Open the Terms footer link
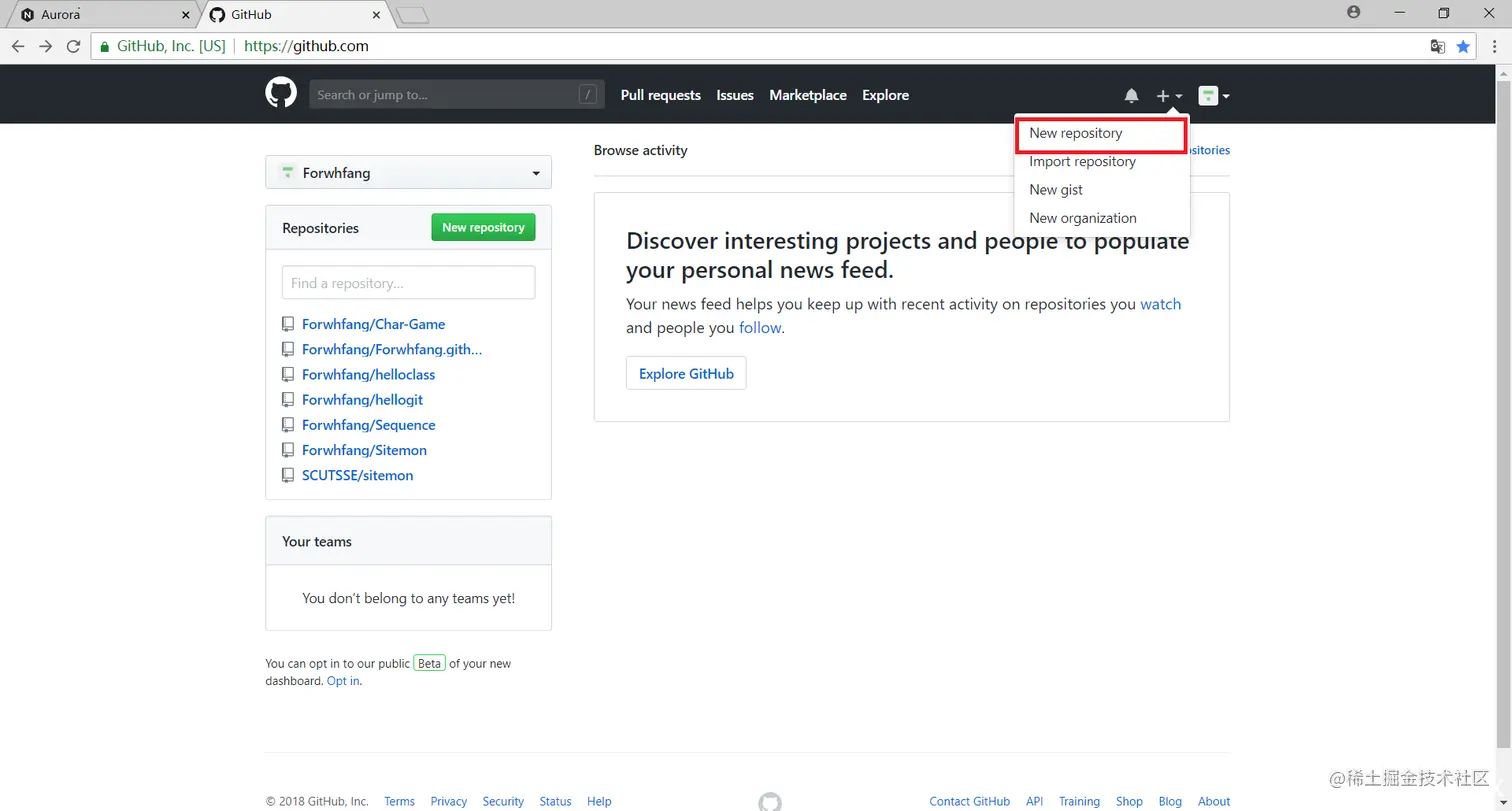Screen dimensions: 1512x811 click(x=399, y=801)
